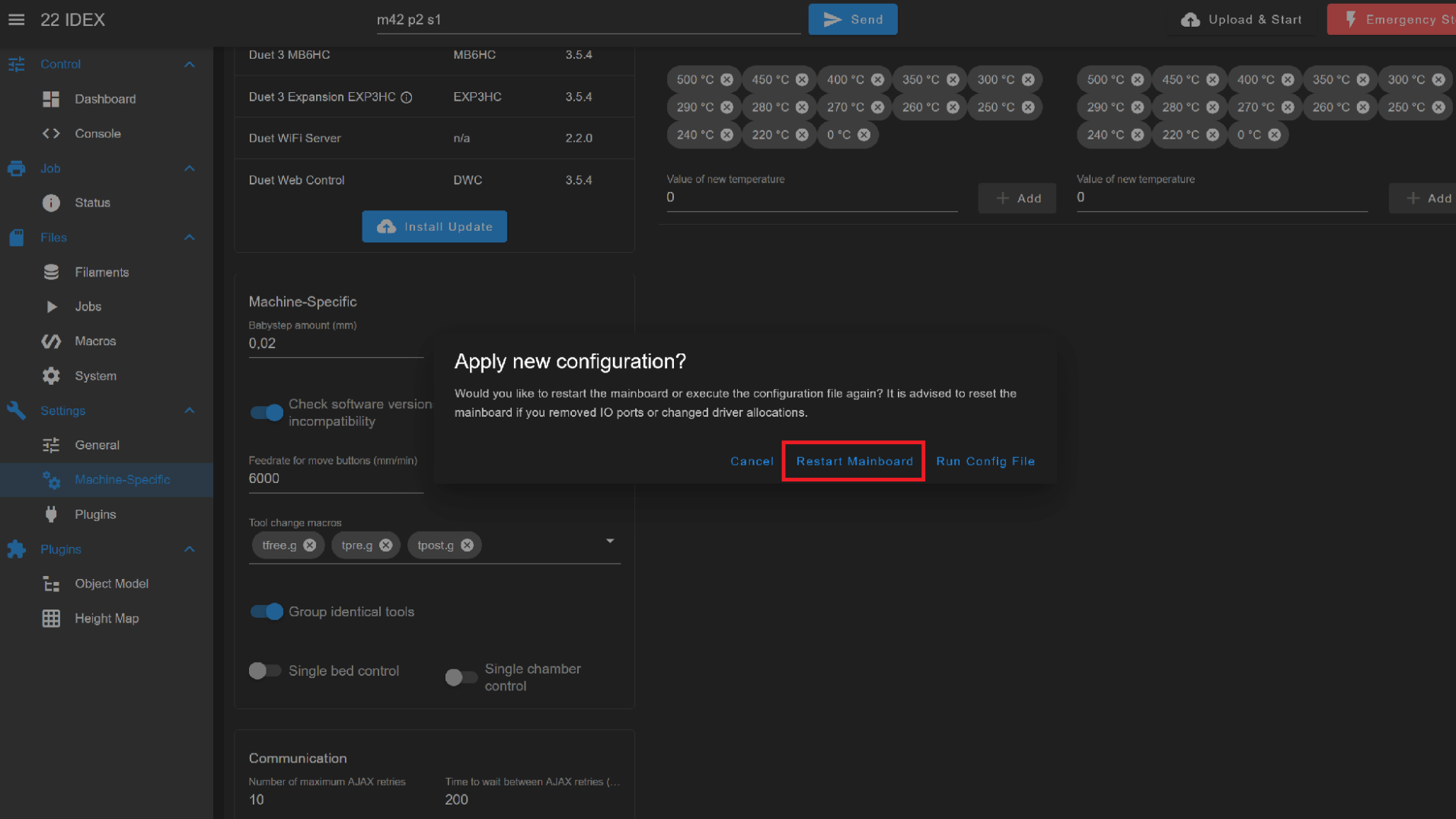Remove first-list 220 °C temperature chip

[802, 135]
